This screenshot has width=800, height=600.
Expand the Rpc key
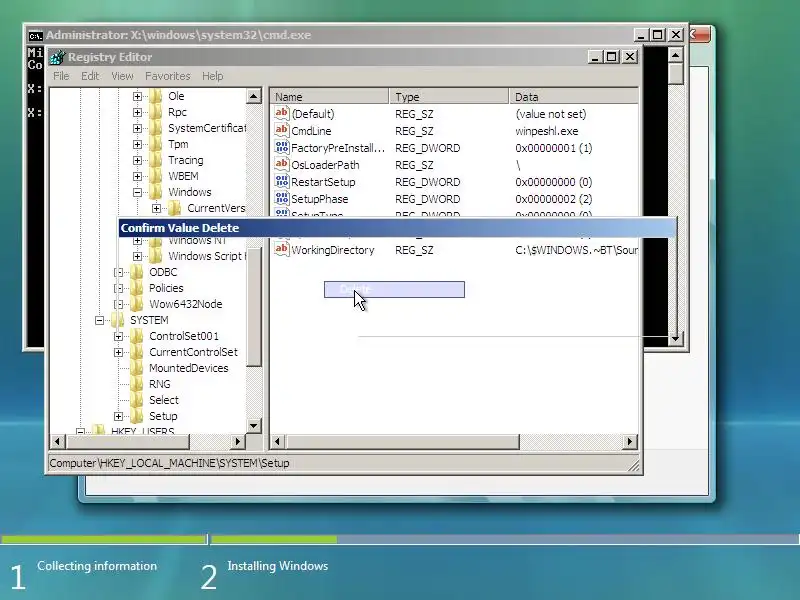[137, 112]
